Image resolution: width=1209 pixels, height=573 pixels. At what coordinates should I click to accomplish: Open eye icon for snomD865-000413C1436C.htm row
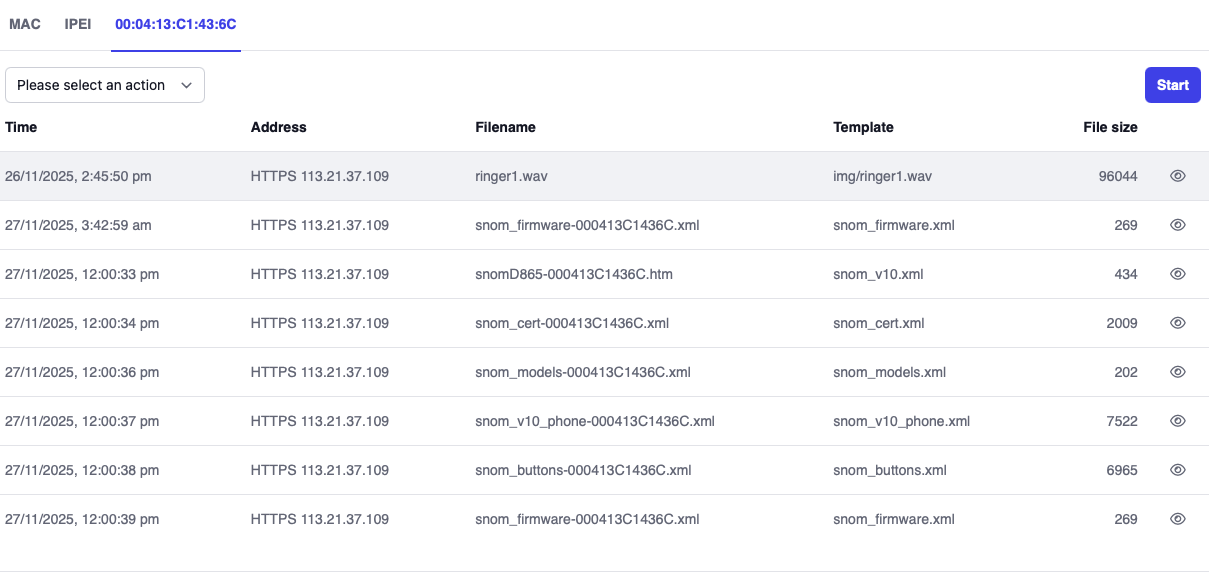tap(1177, 274)
